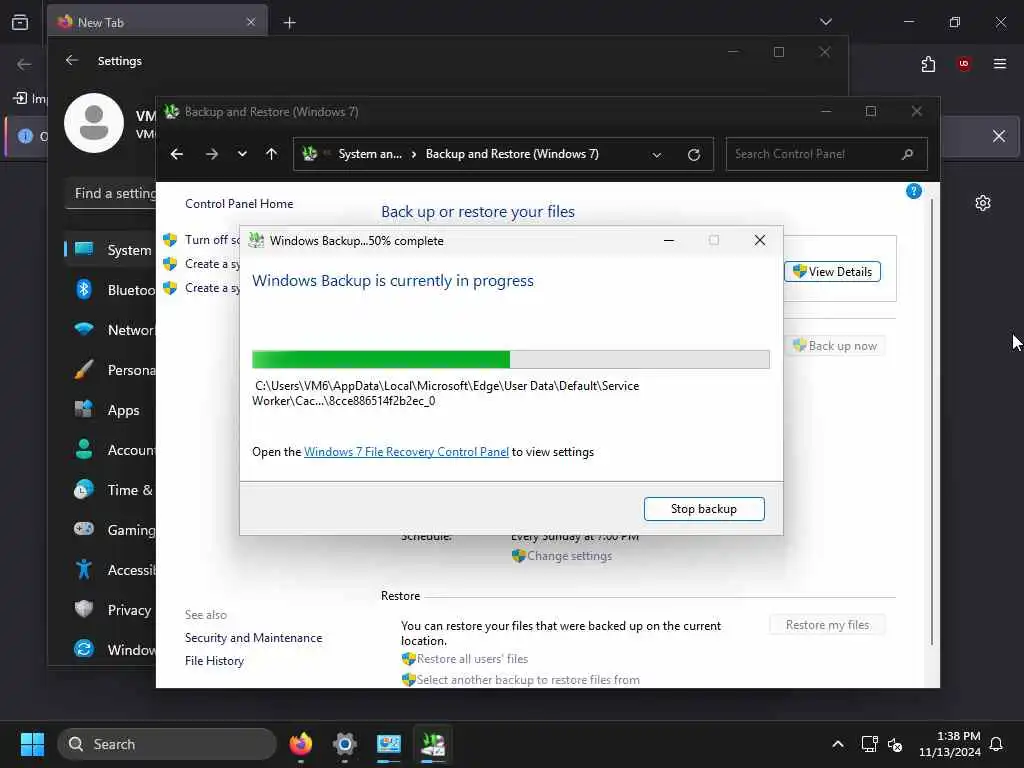Click the taskbar Search box
This screenshot has width=1024, height=768.
pyautogui.click(x=167, y=744)
